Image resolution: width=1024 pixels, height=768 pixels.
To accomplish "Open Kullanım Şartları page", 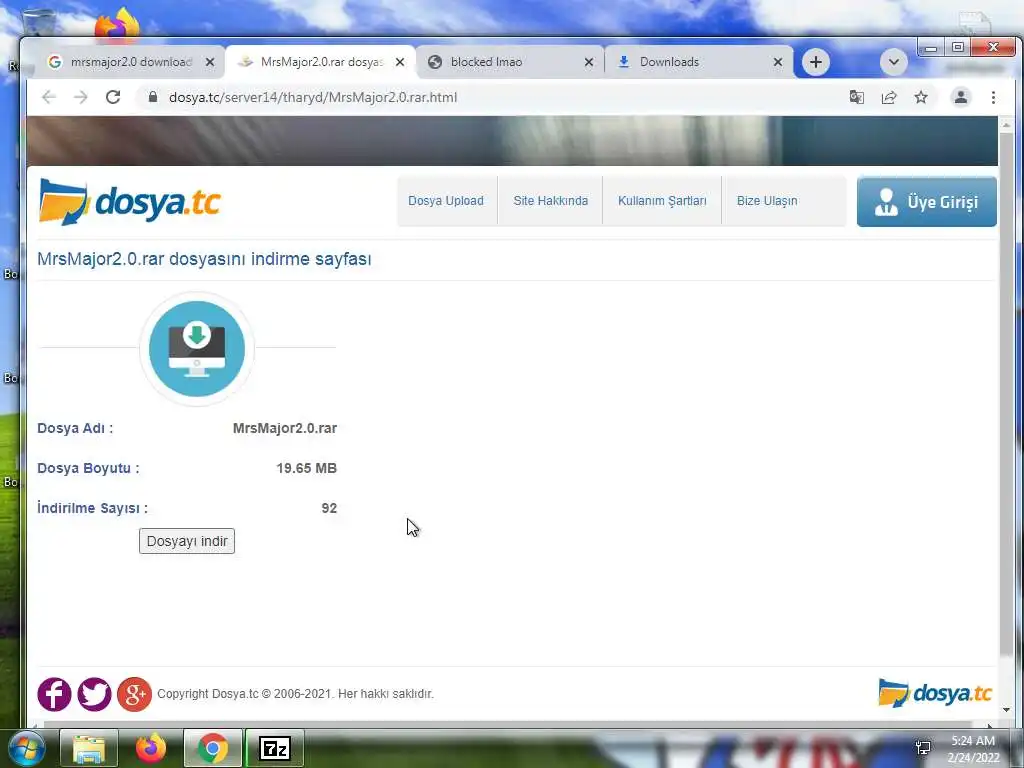I will coord(662,200).
